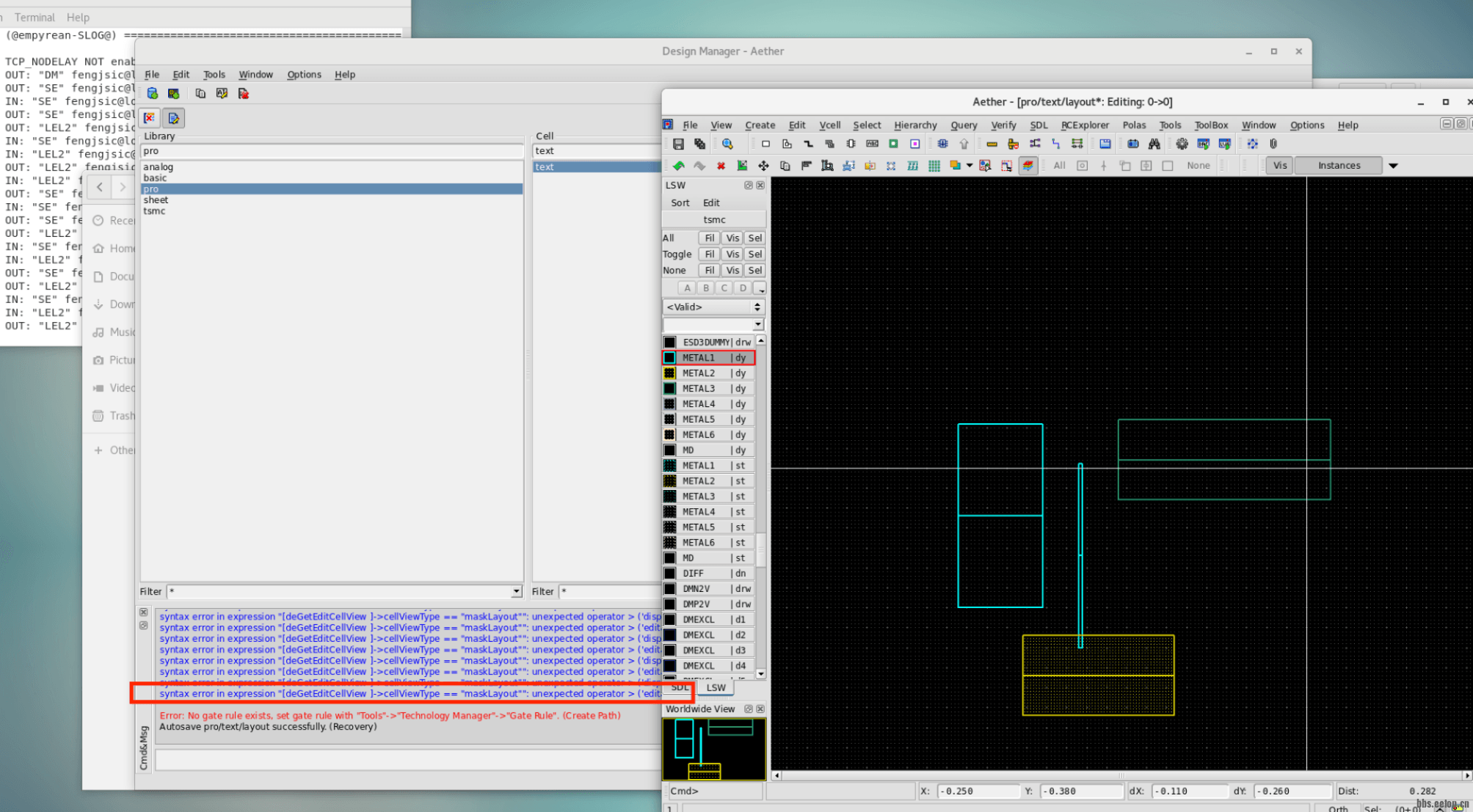Click the cell Filter input field
1473x812 pixels.
(x=611, y=592)
